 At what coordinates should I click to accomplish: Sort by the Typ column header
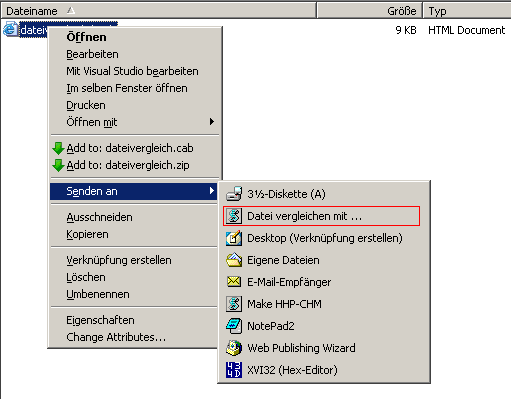tap(467, 11)
